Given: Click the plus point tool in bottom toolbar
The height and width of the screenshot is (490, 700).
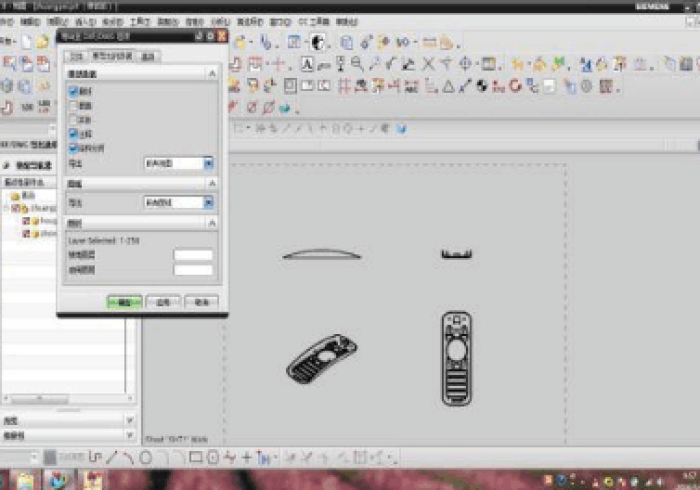Looking at the screenshot, I should click(246, 458).
